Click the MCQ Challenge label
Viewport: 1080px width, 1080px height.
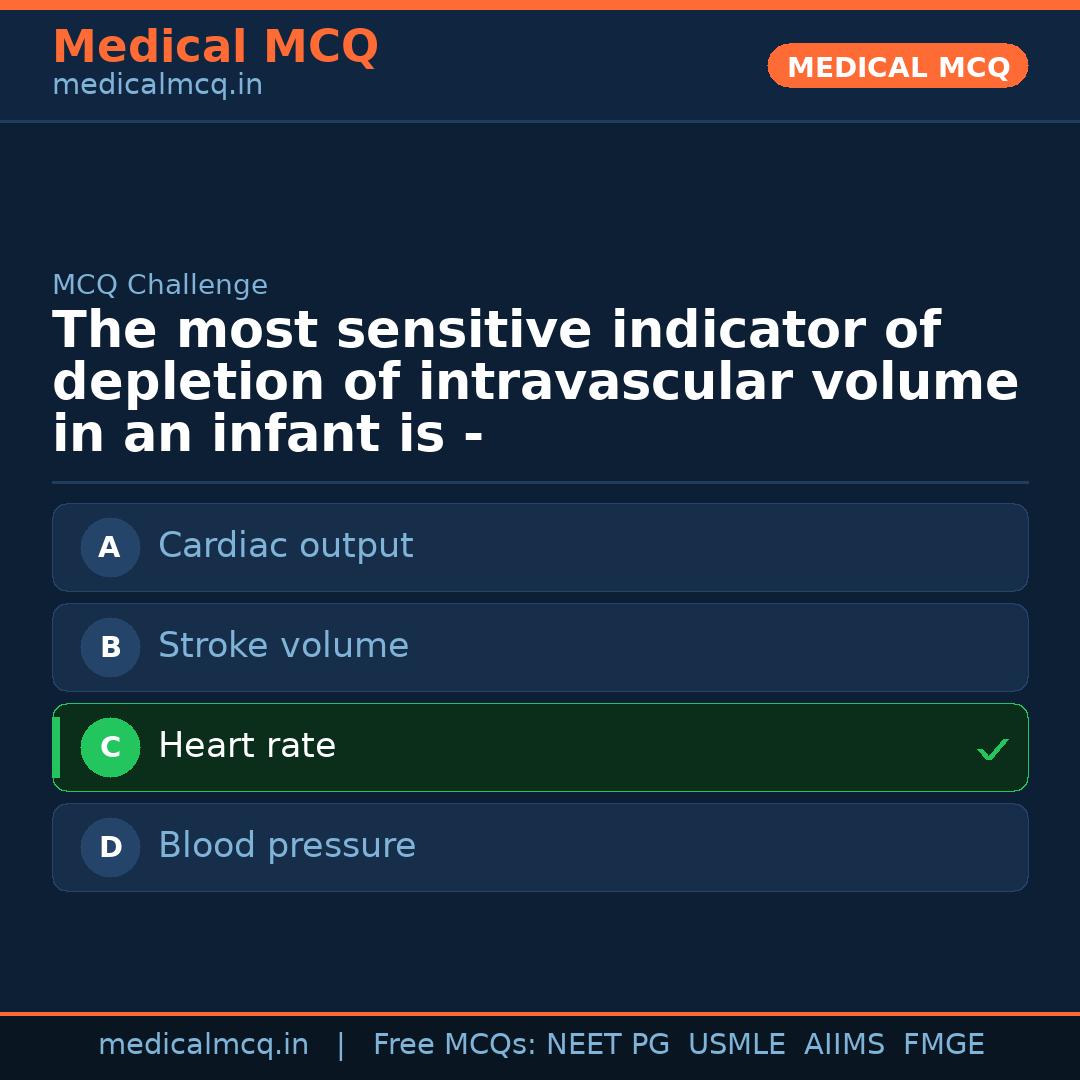point(160,285)
